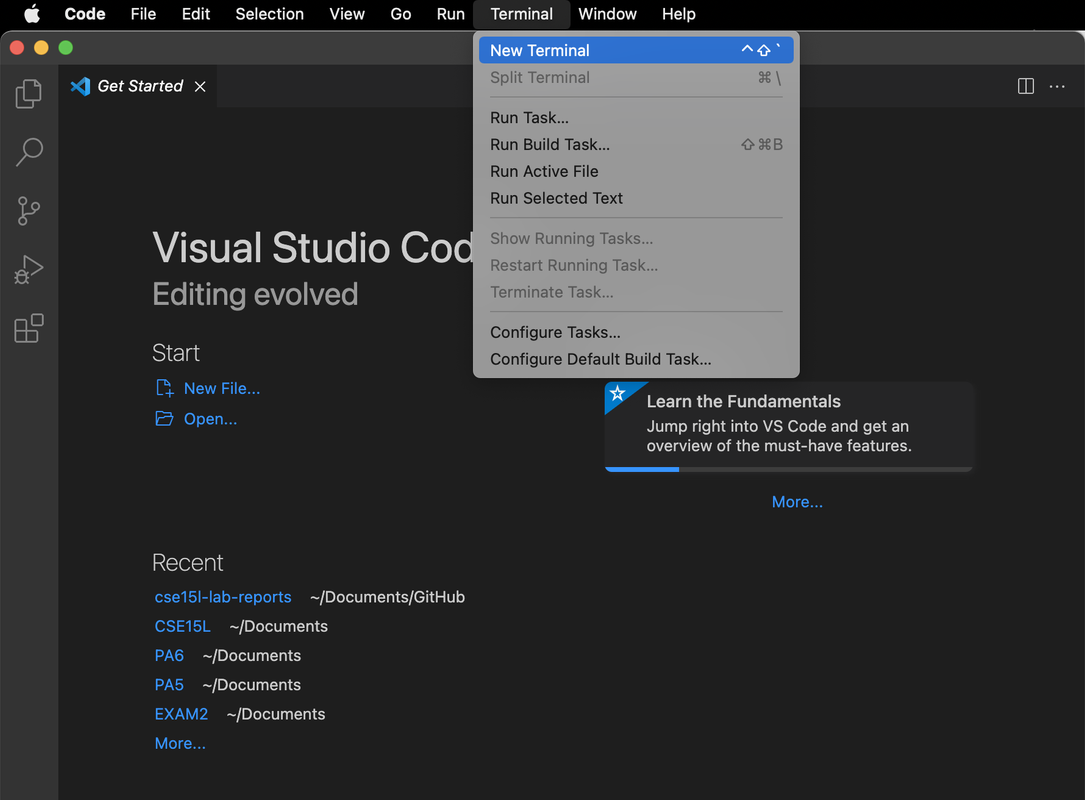Image resolution: width=1085 pixels, height=800 pixels.
Task: Open the Extensions icon in activity bar
Action: coord(29,328)
